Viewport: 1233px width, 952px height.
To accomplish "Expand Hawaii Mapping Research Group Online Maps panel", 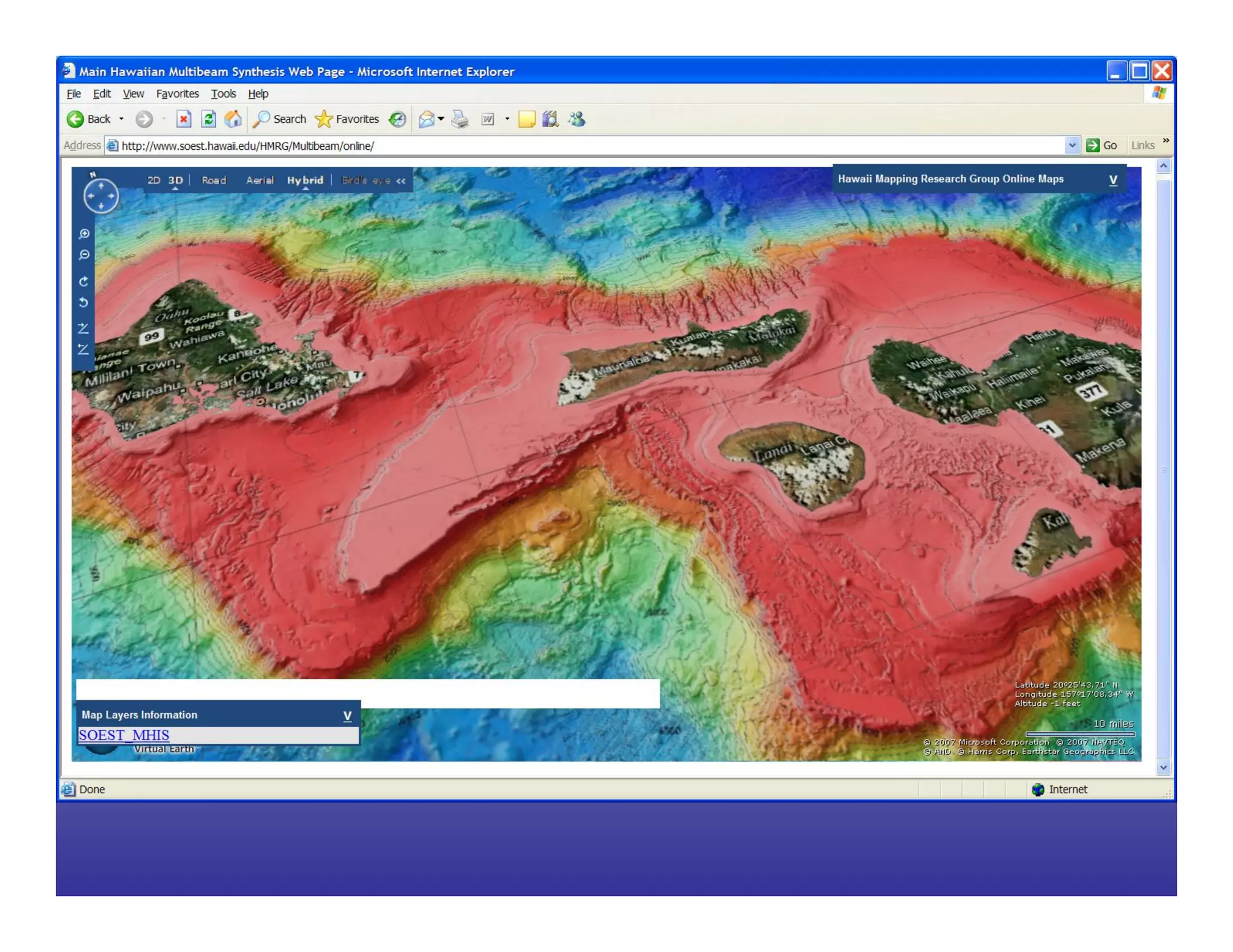I will [x=1113, y=180].
